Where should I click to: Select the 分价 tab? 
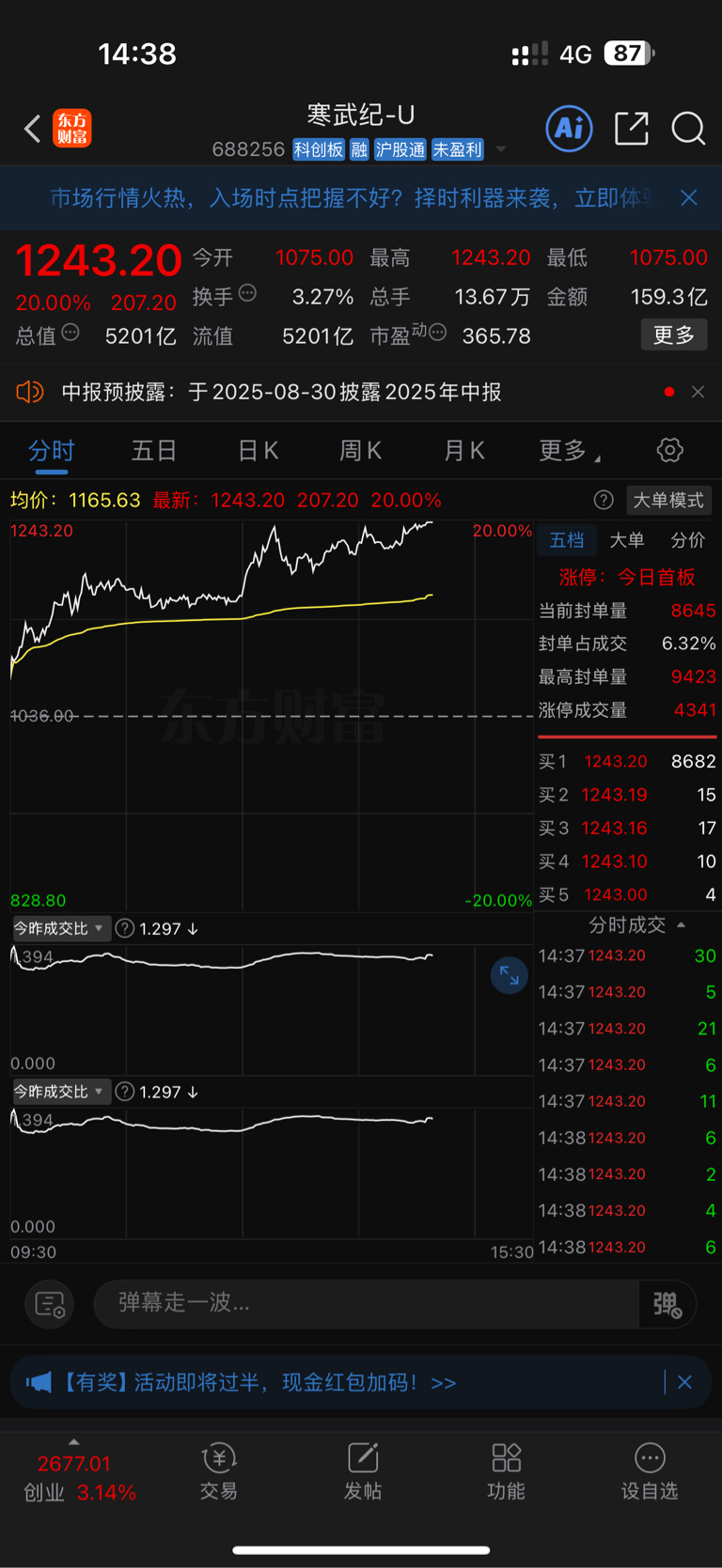(688, 540)
